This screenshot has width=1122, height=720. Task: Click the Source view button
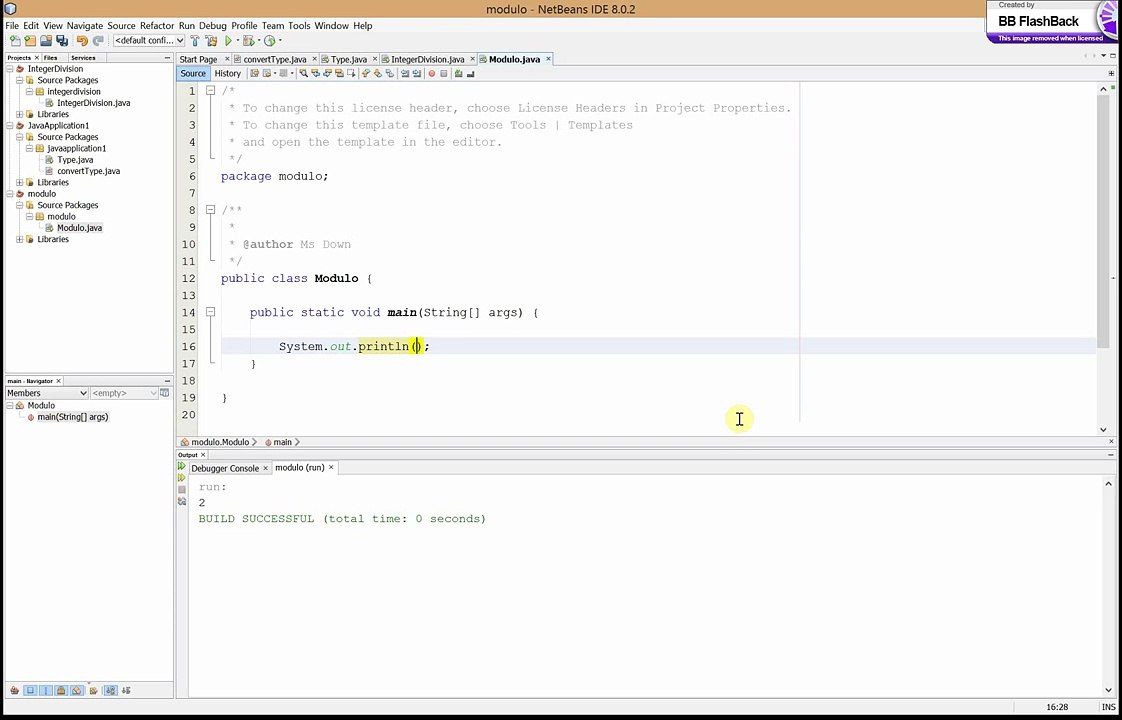tap(192, 73)
